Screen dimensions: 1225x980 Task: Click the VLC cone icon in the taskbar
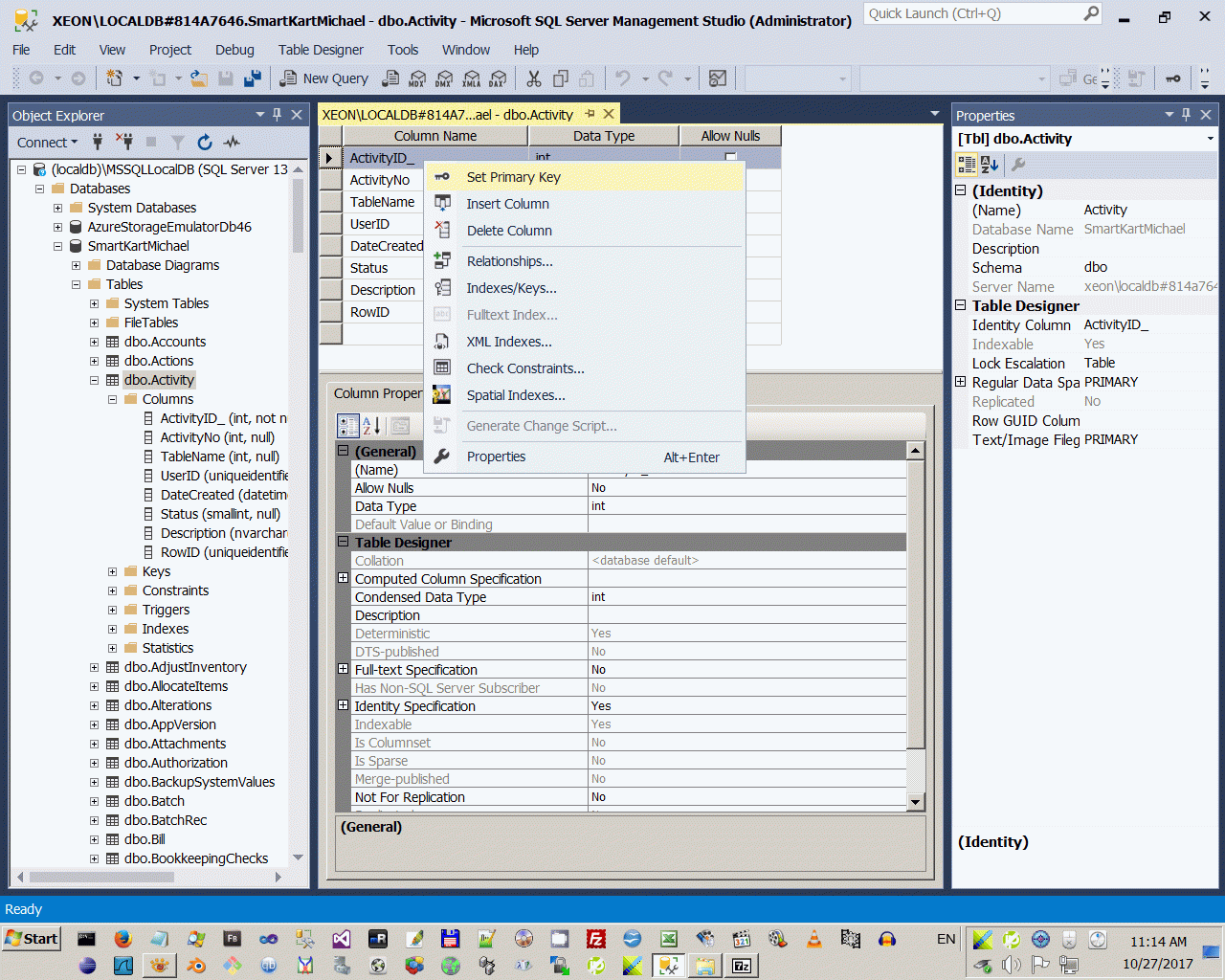coord(814,939)
